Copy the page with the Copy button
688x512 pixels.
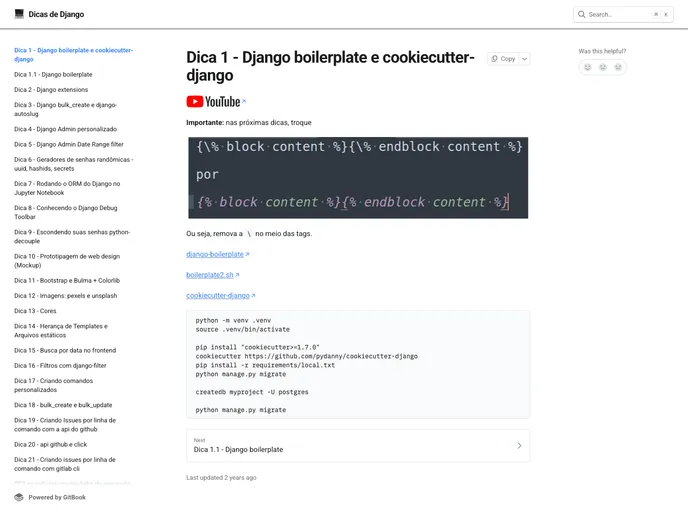[x=503, y=59]
